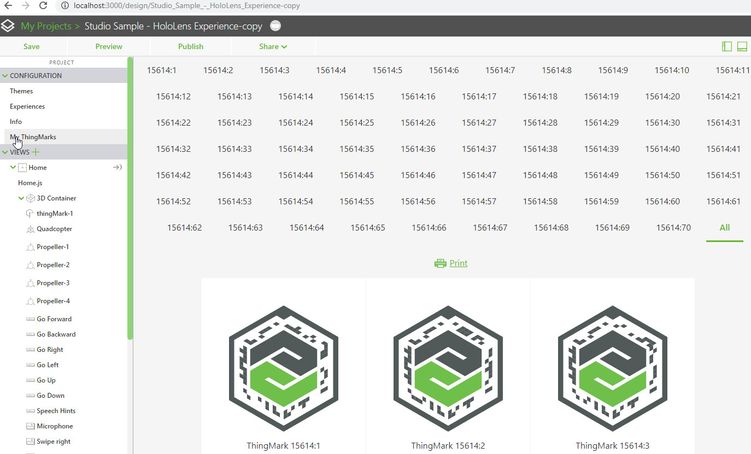Select the All tab
The height and width of the screenshot is (454, 751).
pyautogui.click(x=725, y=228)
